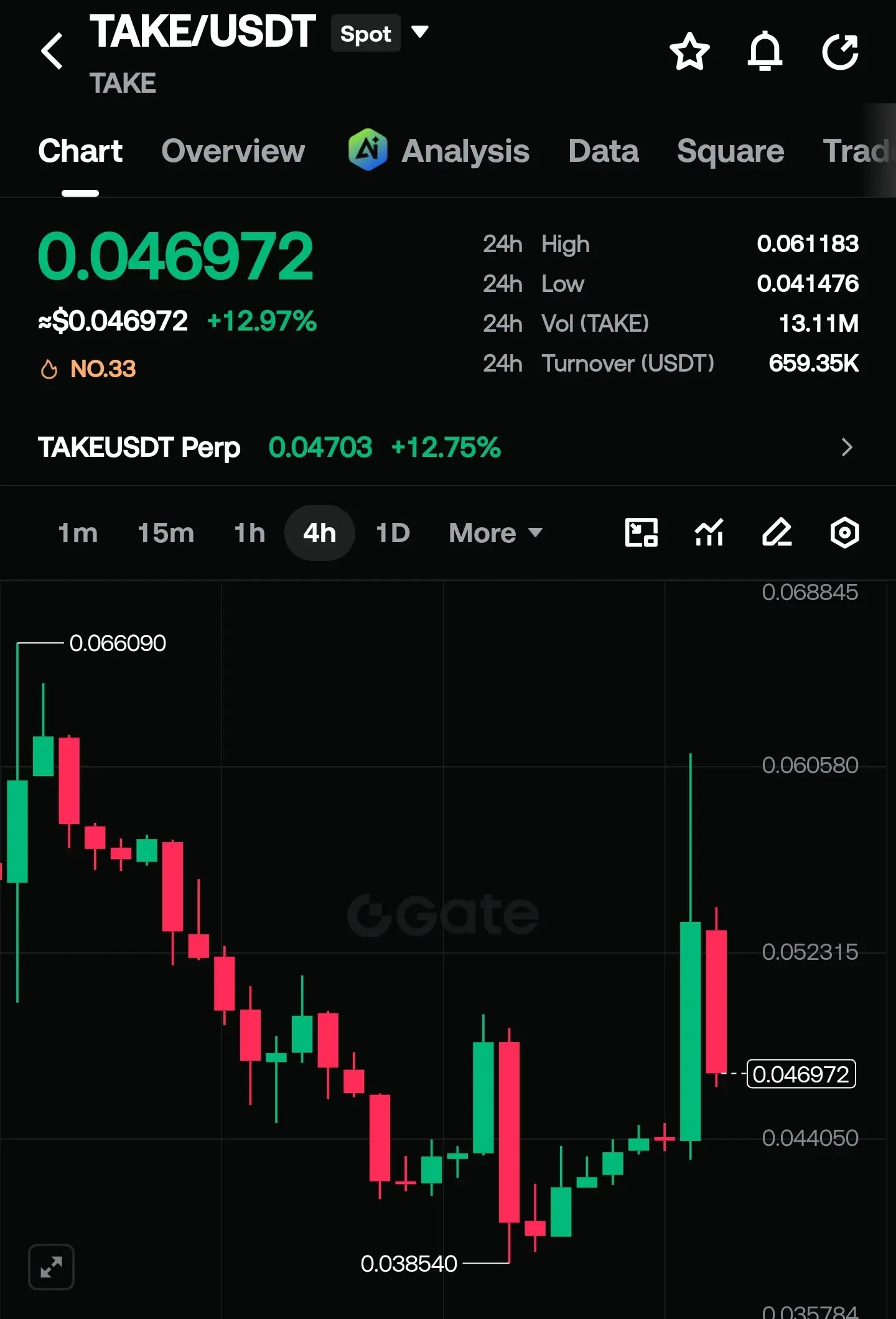The image size is (896, 1319).
Task: Select the 1h timeframe
Action: [x=250, y=533]
